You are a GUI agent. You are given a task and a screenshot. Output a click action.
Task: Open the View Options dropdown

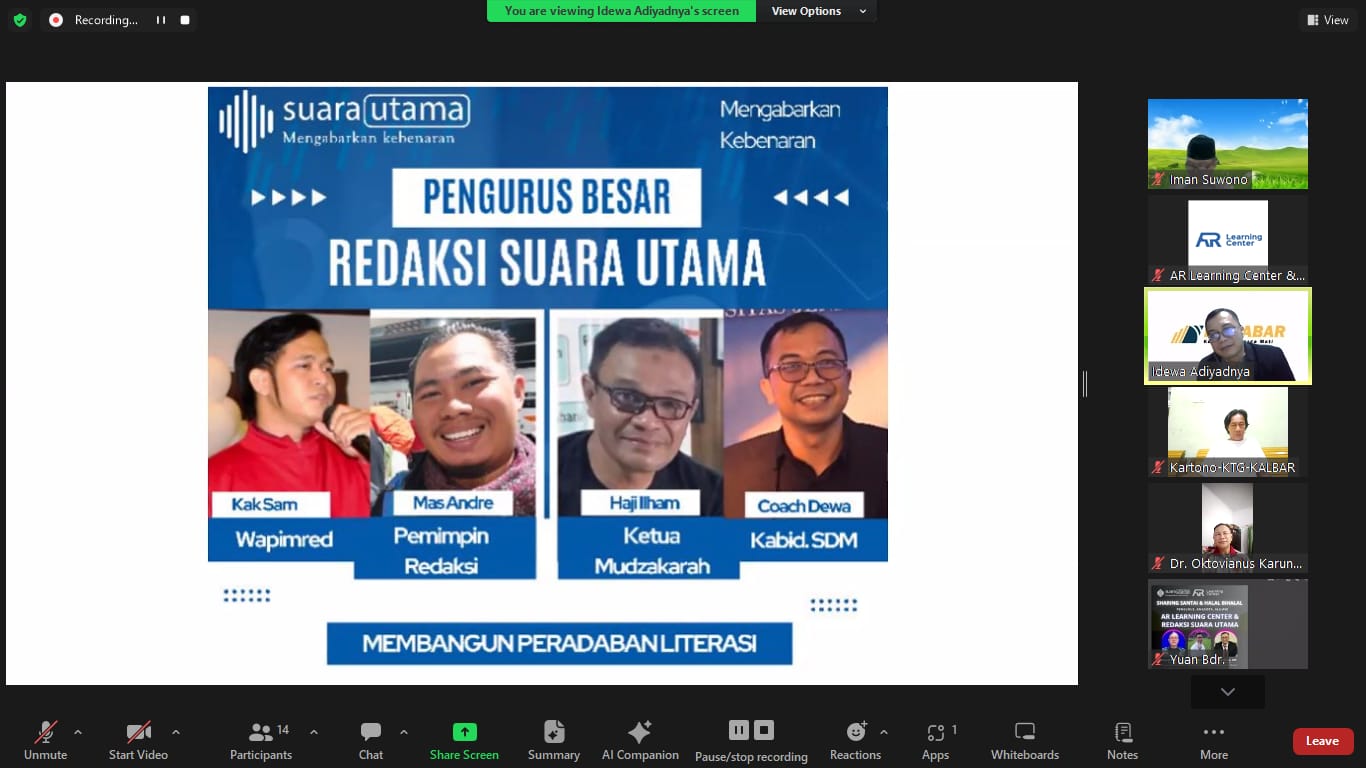click(817, 11)
